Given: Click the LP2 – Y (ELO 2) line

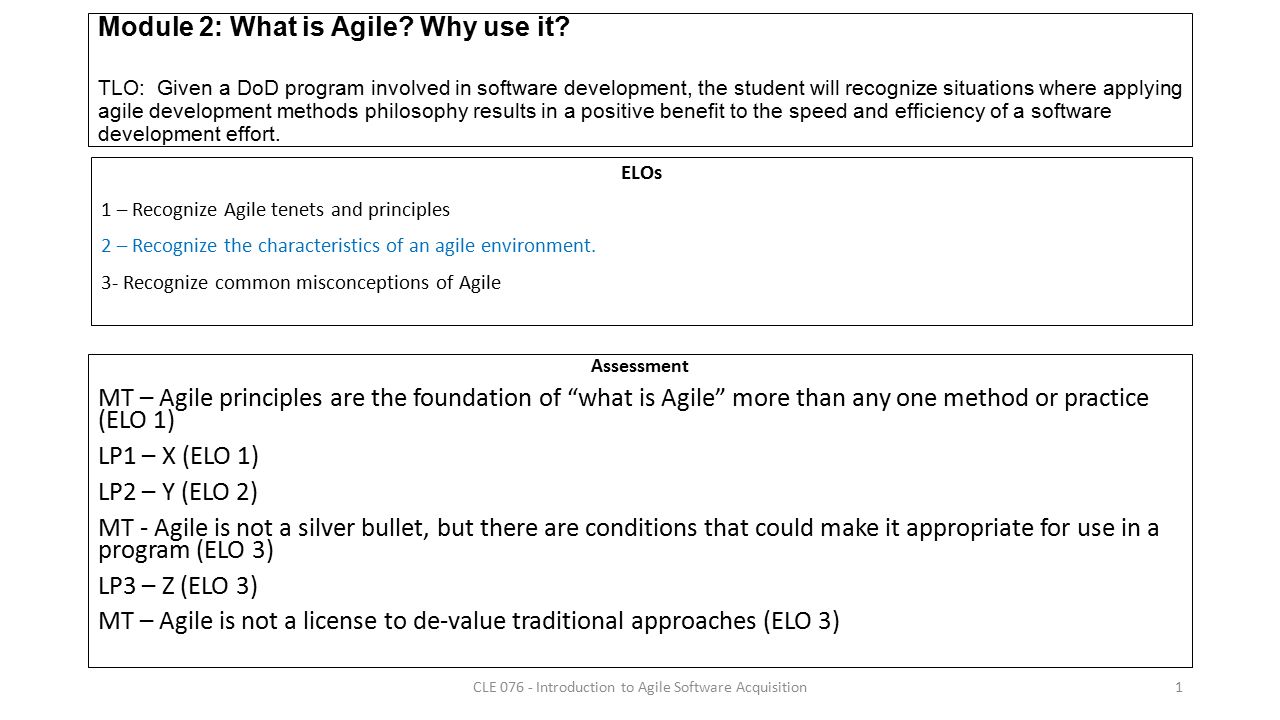Looking at the screenshot, I should click(178, 492).
